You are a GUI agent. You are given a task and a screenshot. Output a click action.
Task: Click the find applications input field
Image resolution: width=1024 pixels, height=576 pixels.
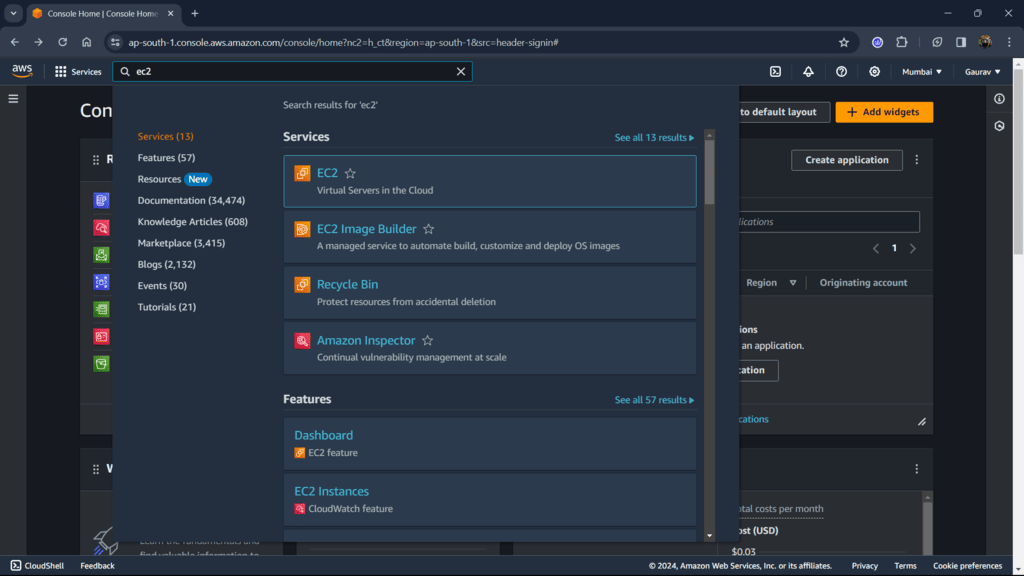[x=829, y=222]
